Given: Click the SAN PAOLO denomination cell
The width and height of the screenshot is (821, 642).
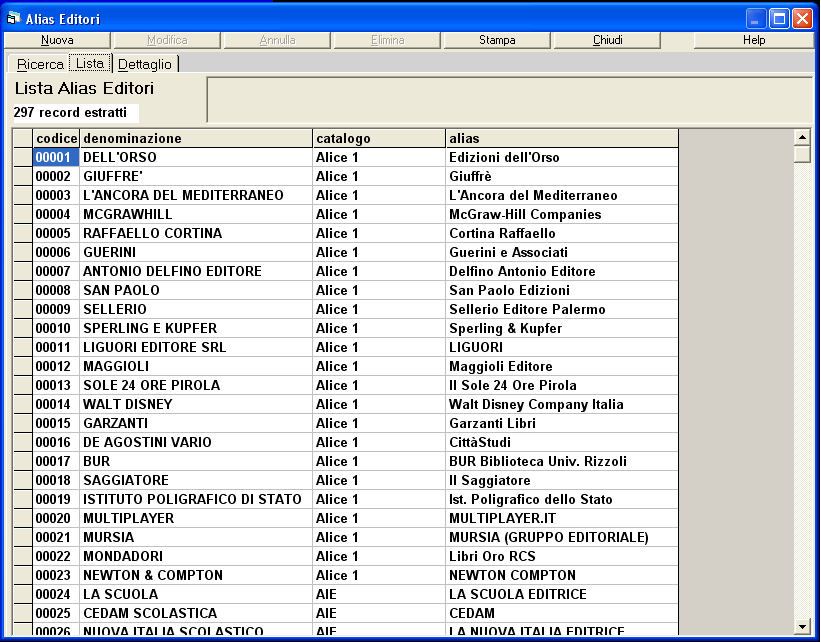Looking at the screenshot, I should click(196, 290).
